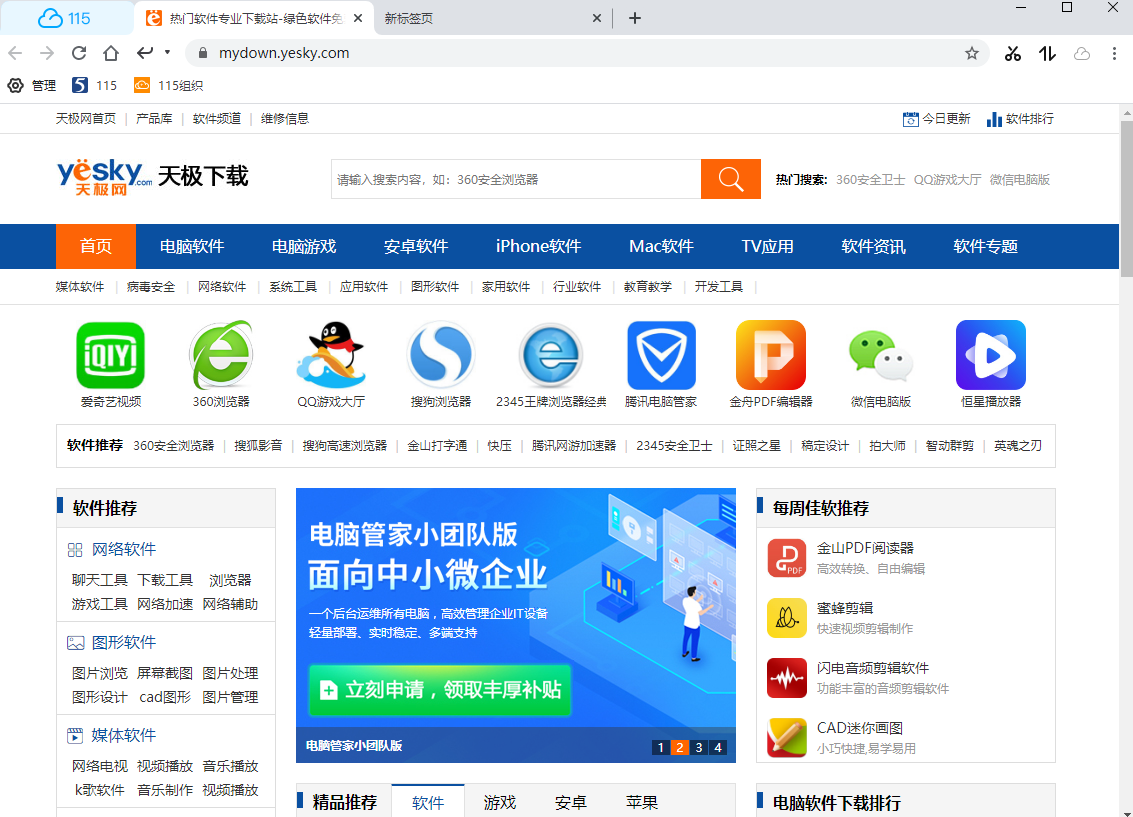Open the browser three-dot menu
The width and height of the screenshot is (1133, 817).
[1114, 53]
